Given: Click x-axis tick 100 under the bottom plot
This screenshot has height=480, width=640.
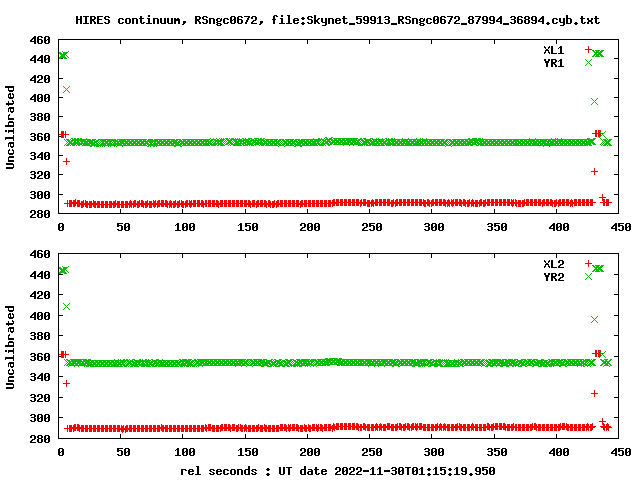Looking at the screenshot, I should tap(185, 452).
